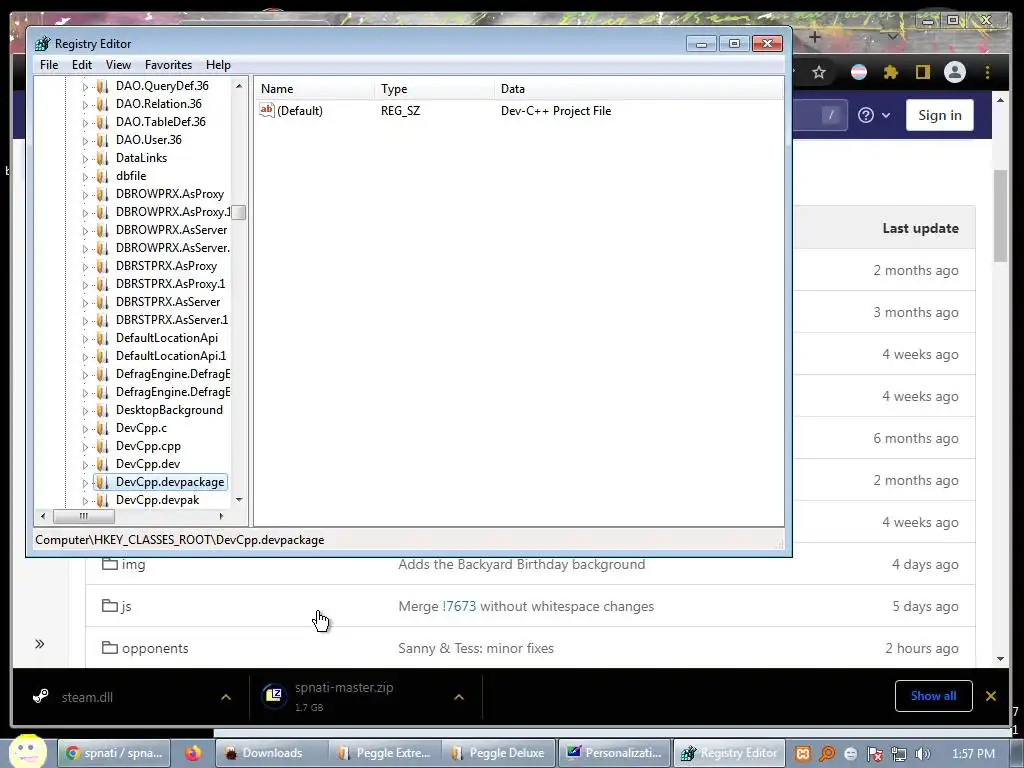Select the DBROWPRX.AsProxy key

point(170,194)
